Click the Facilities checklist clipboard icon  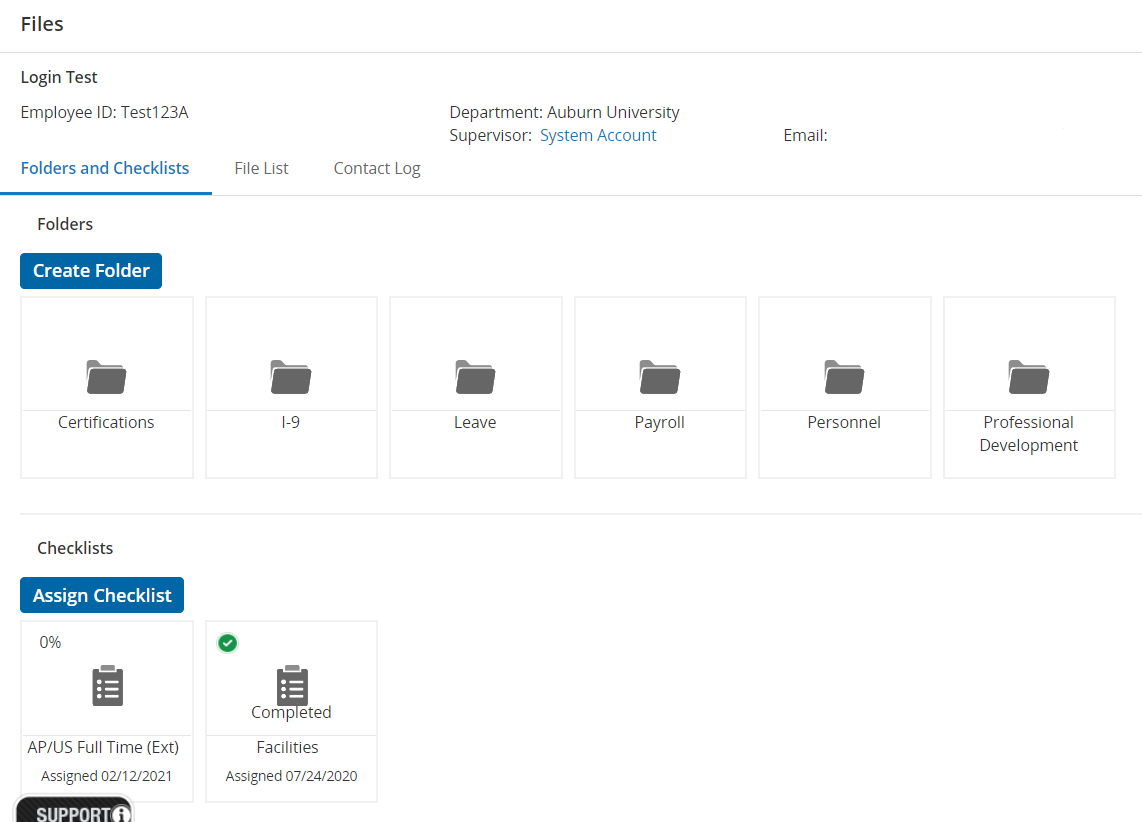pyautogui.click(x=292, y=684)
